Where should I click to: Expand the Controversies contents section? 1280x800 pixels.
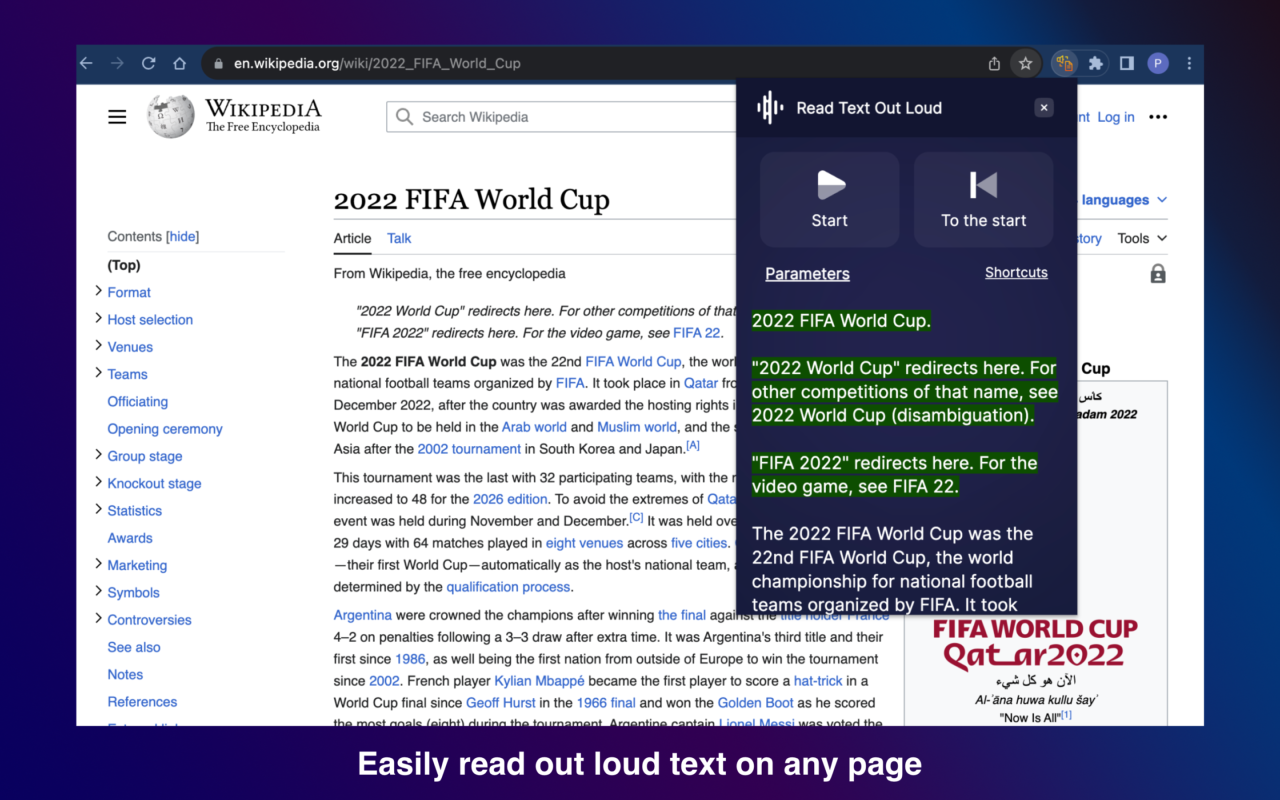click(99, 619)
